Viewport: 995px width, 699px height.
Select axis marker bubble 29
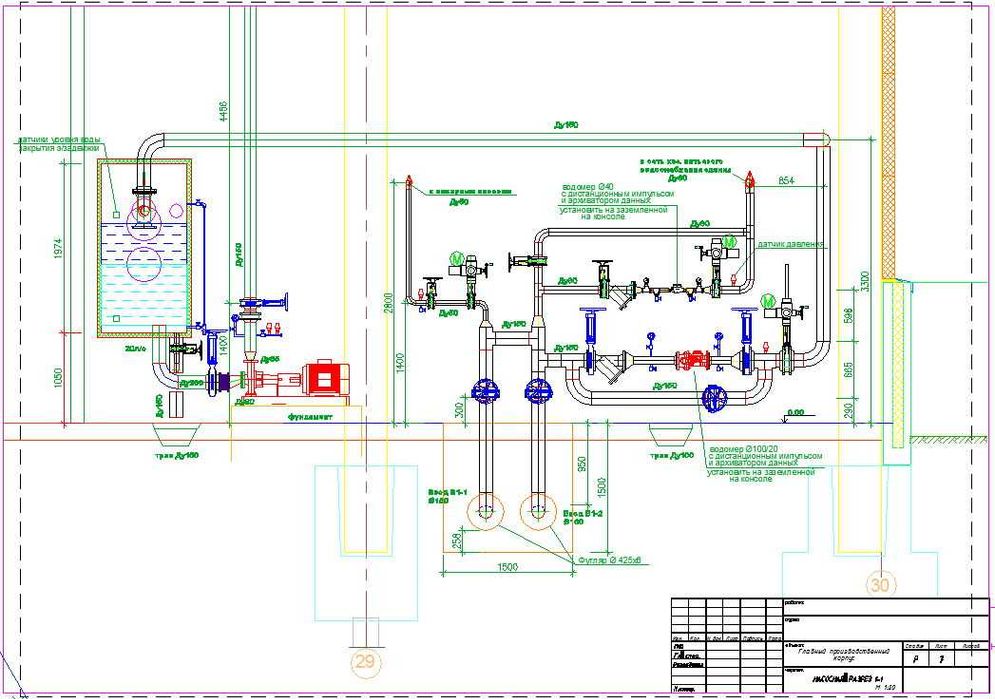coord(365,662)
